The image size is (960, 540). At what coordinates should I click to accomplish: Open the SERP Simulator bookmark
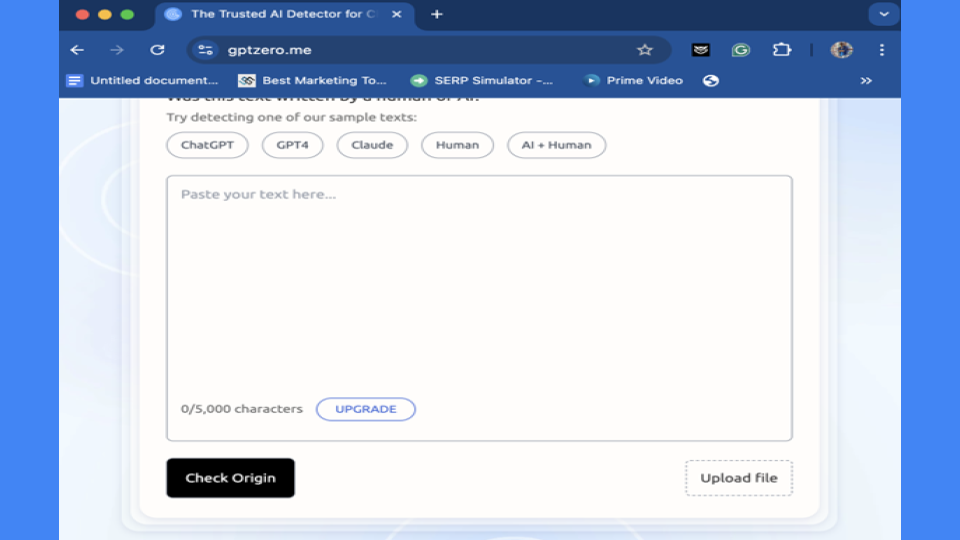click(x=482, y=81)
